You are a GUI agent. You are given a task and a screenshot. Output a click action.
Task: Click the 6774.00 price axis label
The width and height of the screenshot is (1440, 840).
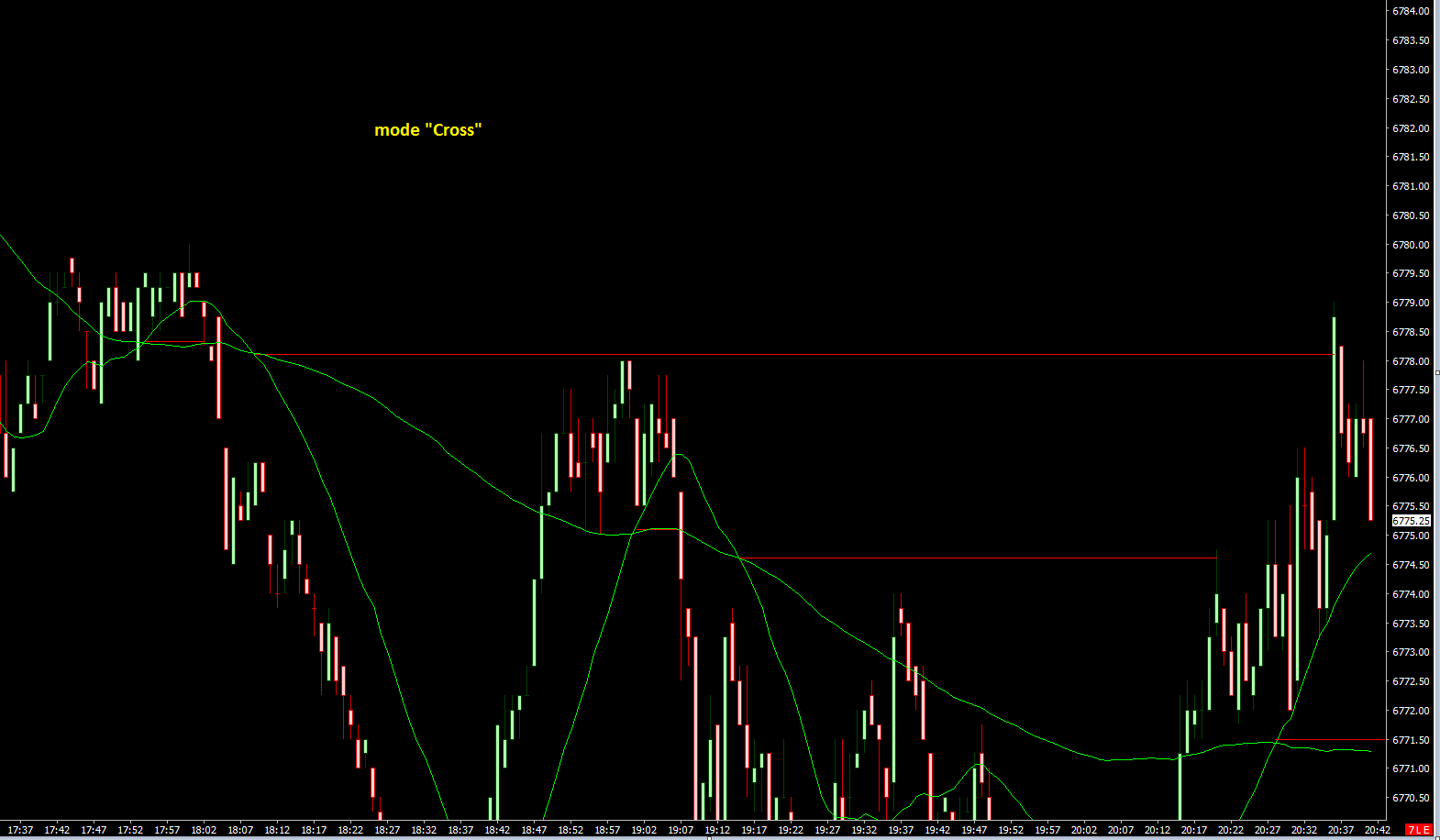1411,594
